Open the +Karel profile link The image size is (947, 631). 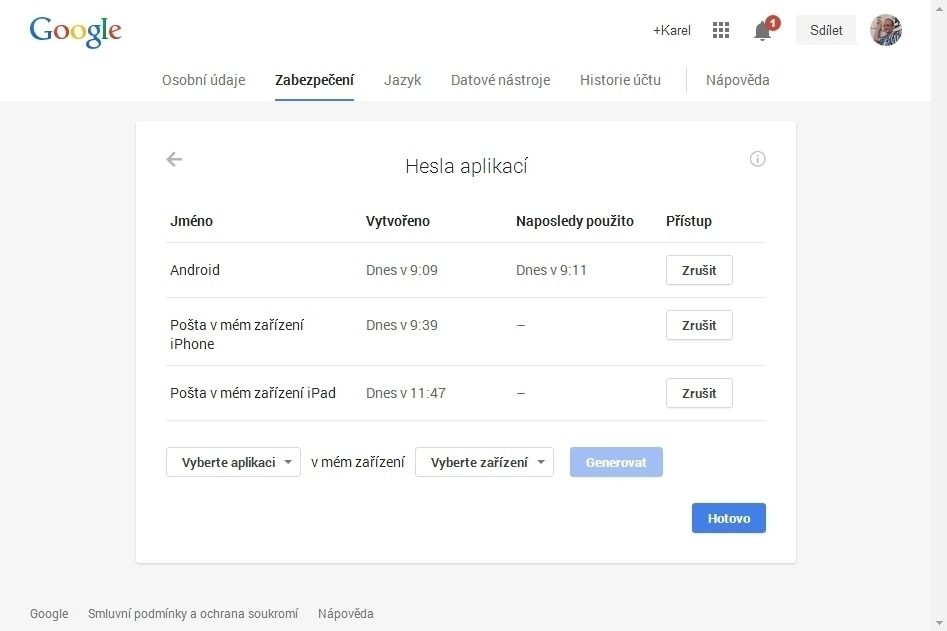tap(672, 30)
